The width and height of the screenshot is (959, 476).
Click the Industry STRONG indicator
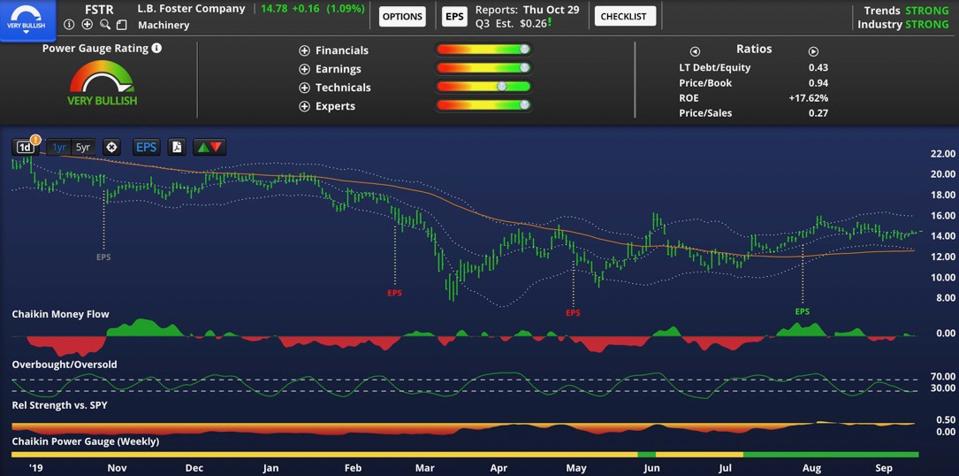click(903, 24)
